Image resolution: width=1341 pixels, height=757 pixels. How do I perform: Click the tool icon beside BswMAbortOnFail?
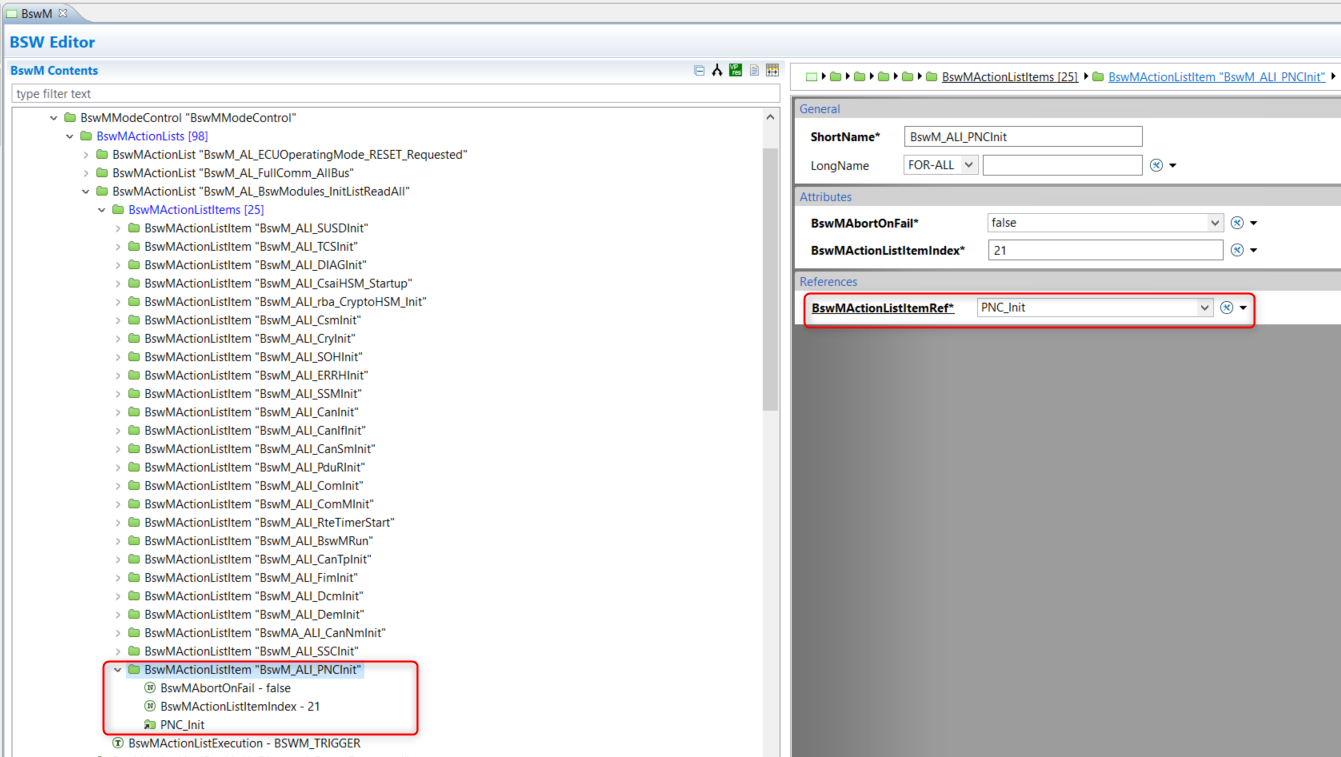[x=1237, y=223]
